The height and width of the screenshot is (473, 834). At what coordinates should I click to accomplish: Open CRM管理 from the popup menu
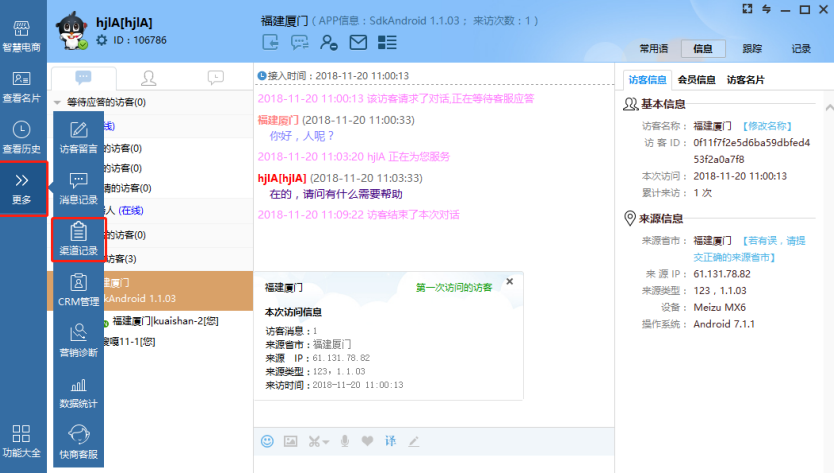78,291
